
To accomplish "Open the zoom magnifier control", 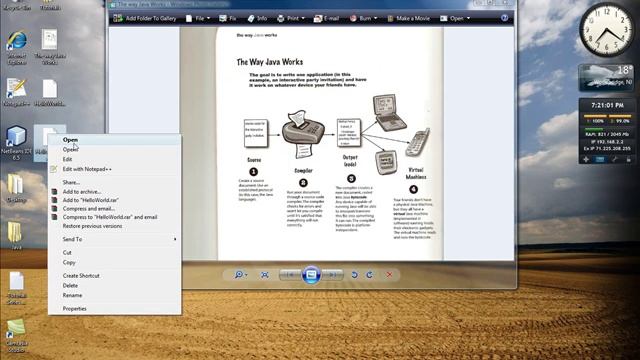I will 240,275.
